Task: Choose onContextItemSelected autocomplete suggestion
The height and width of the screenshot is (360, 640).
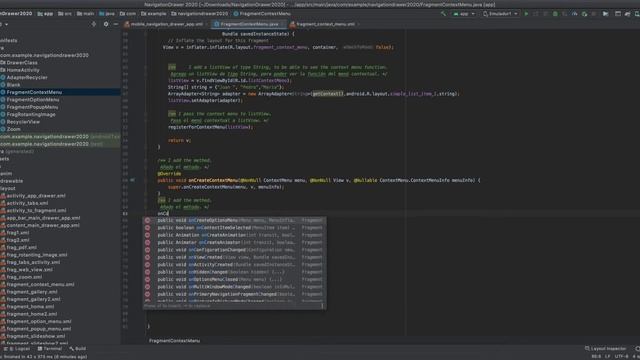Action: 234,228
